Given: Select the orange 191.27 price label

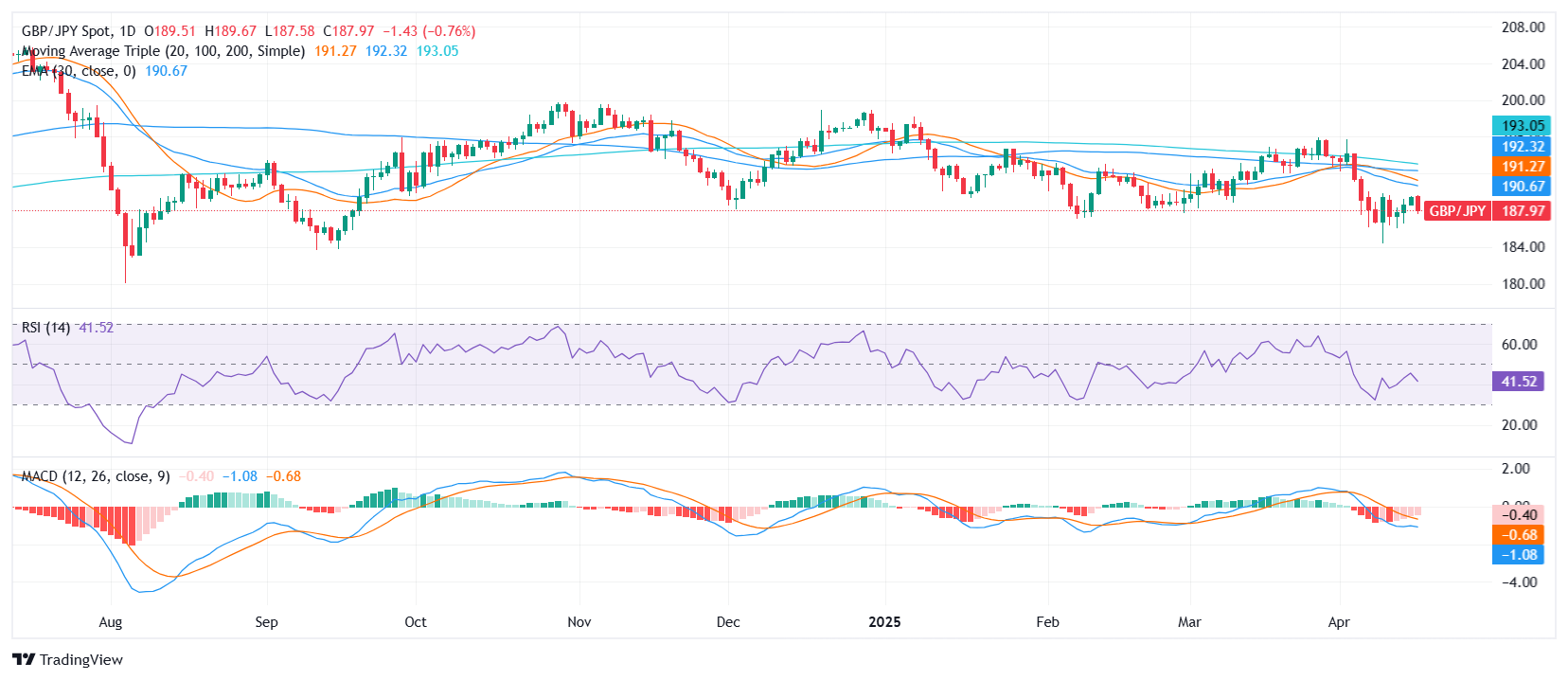Looking at the screenshot, I should tap(1522, 167).
